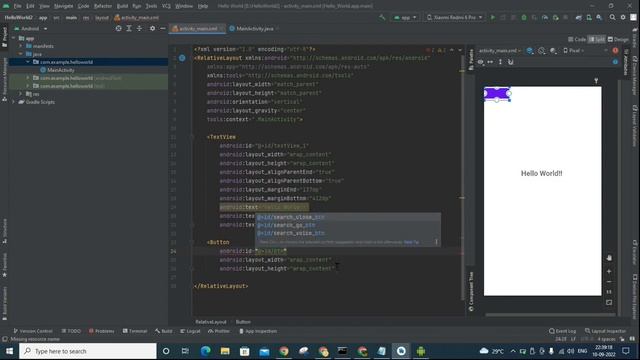Screen dimensions: 640x360
Task: Expand the Gradle Scripts node
Action: coord(13,102)
